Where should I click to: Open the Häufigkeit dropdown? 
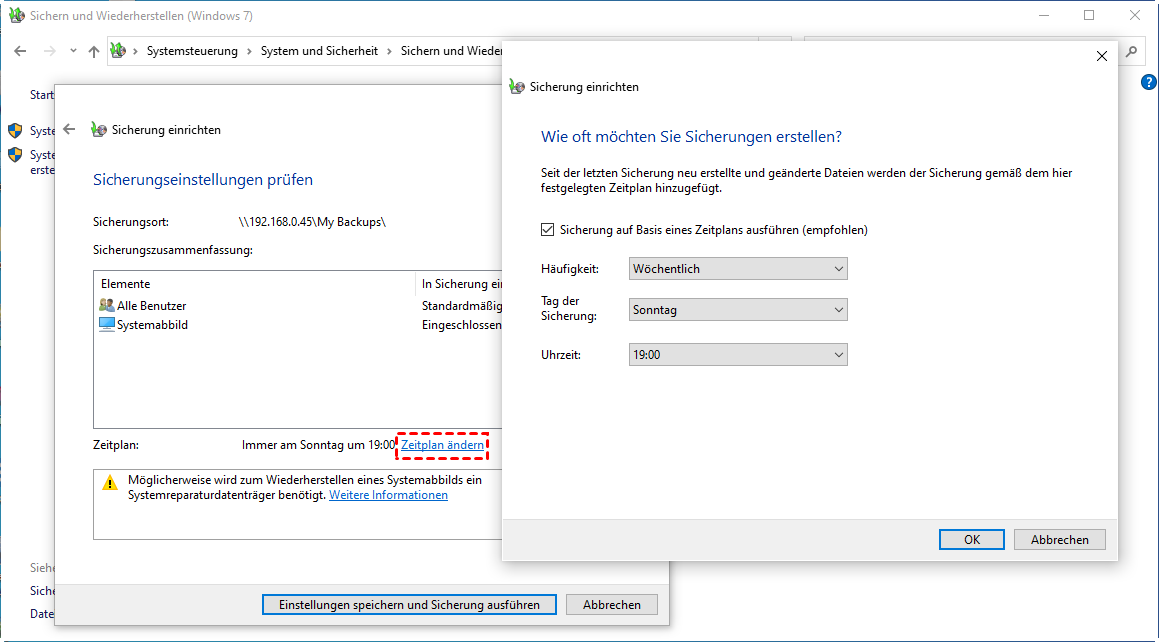click(738, 269)
